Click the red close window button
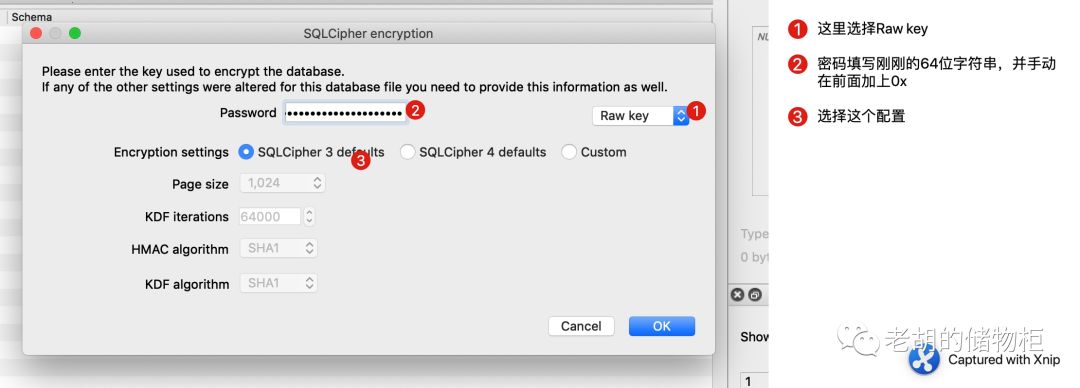Viewport: 1080px width, 388px height. click(x=36, y=33)
